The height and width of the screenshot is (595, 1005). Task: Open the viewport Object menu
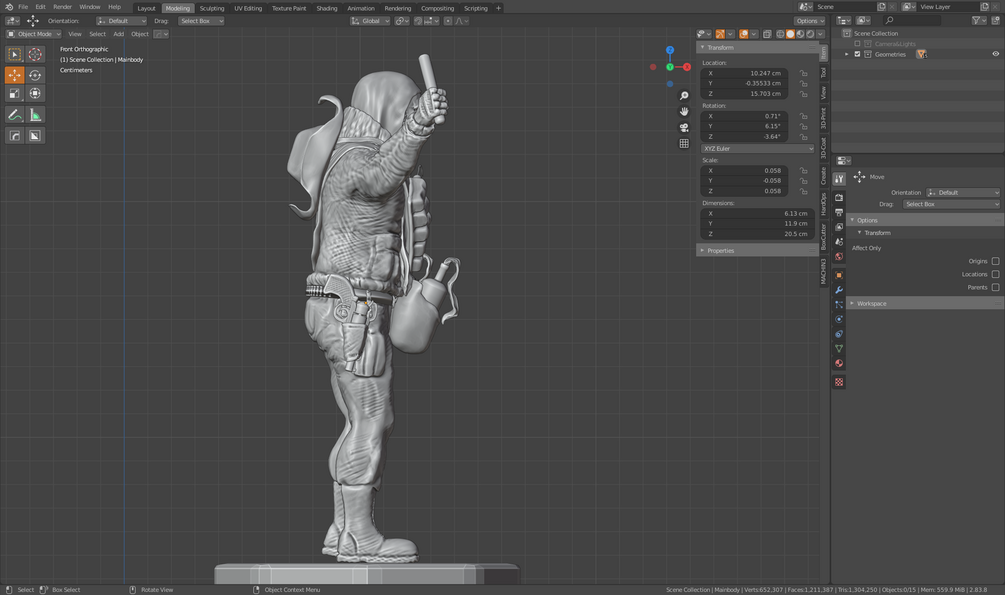click(x=140, y=34)
